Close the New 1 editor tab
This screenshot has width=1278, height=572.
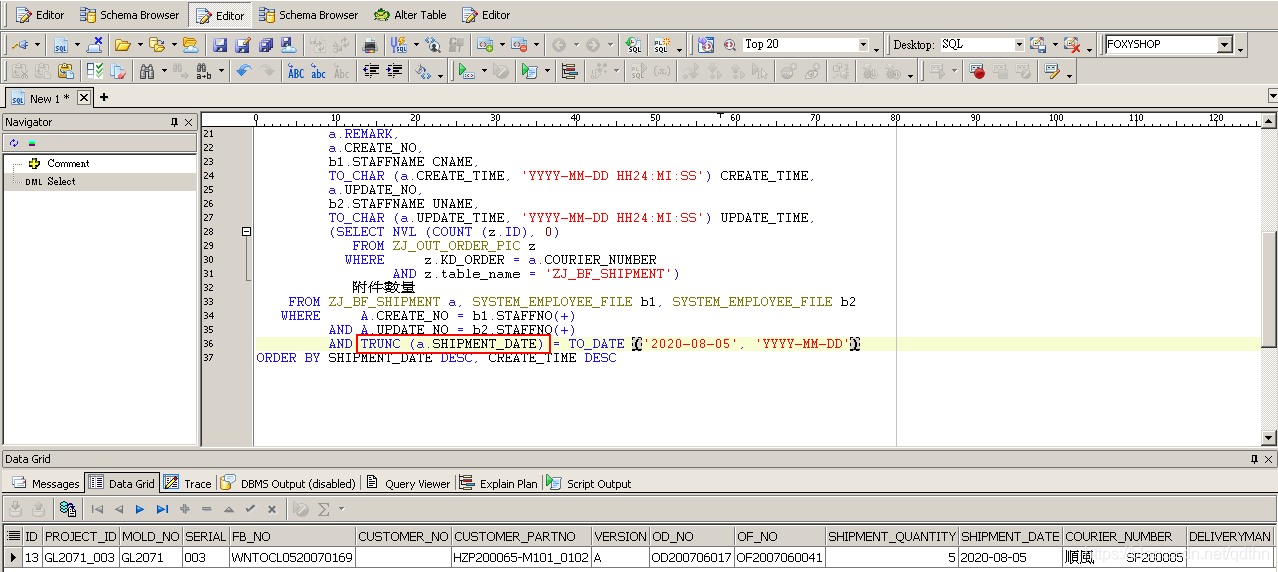coord(84,98)
